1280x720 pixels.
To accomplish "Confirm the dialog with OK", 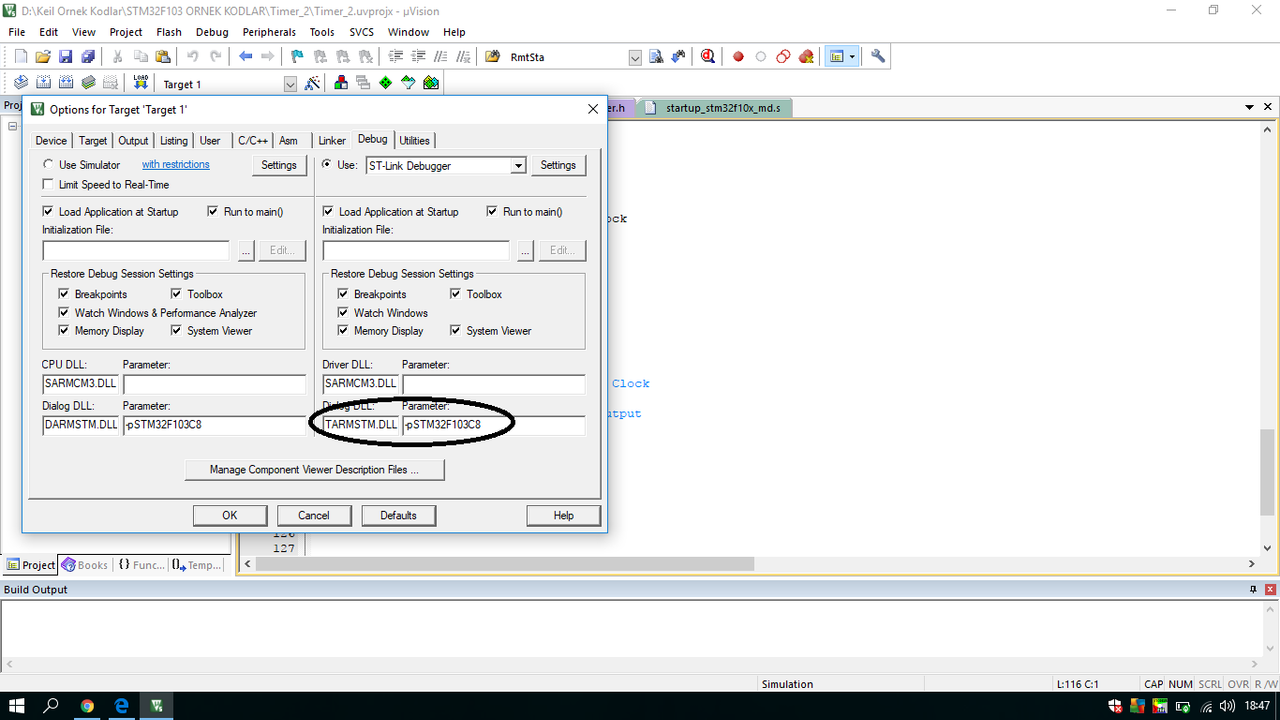I will click(230, 515).
